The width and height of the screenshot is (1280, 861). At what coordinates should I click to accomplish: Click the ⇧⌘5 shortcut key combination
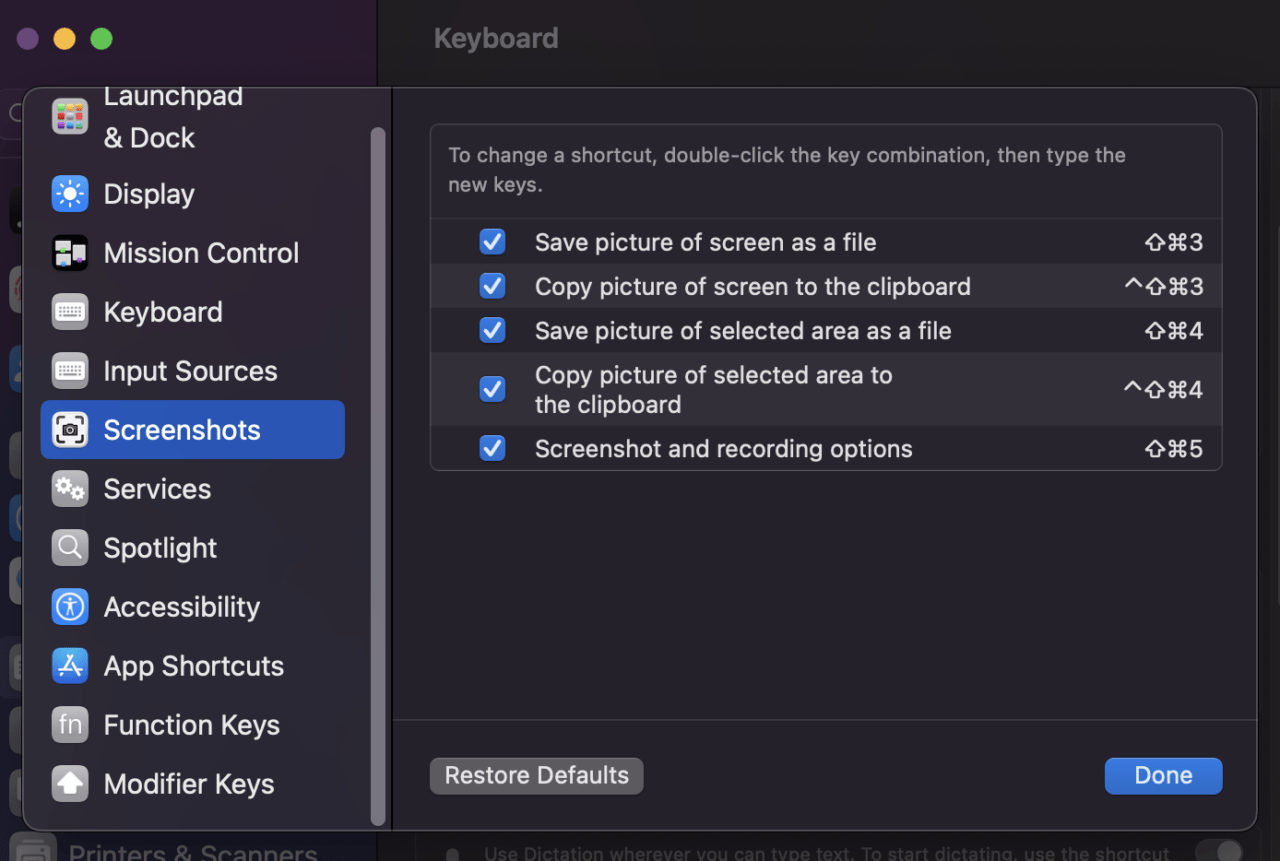(1173, 449)
